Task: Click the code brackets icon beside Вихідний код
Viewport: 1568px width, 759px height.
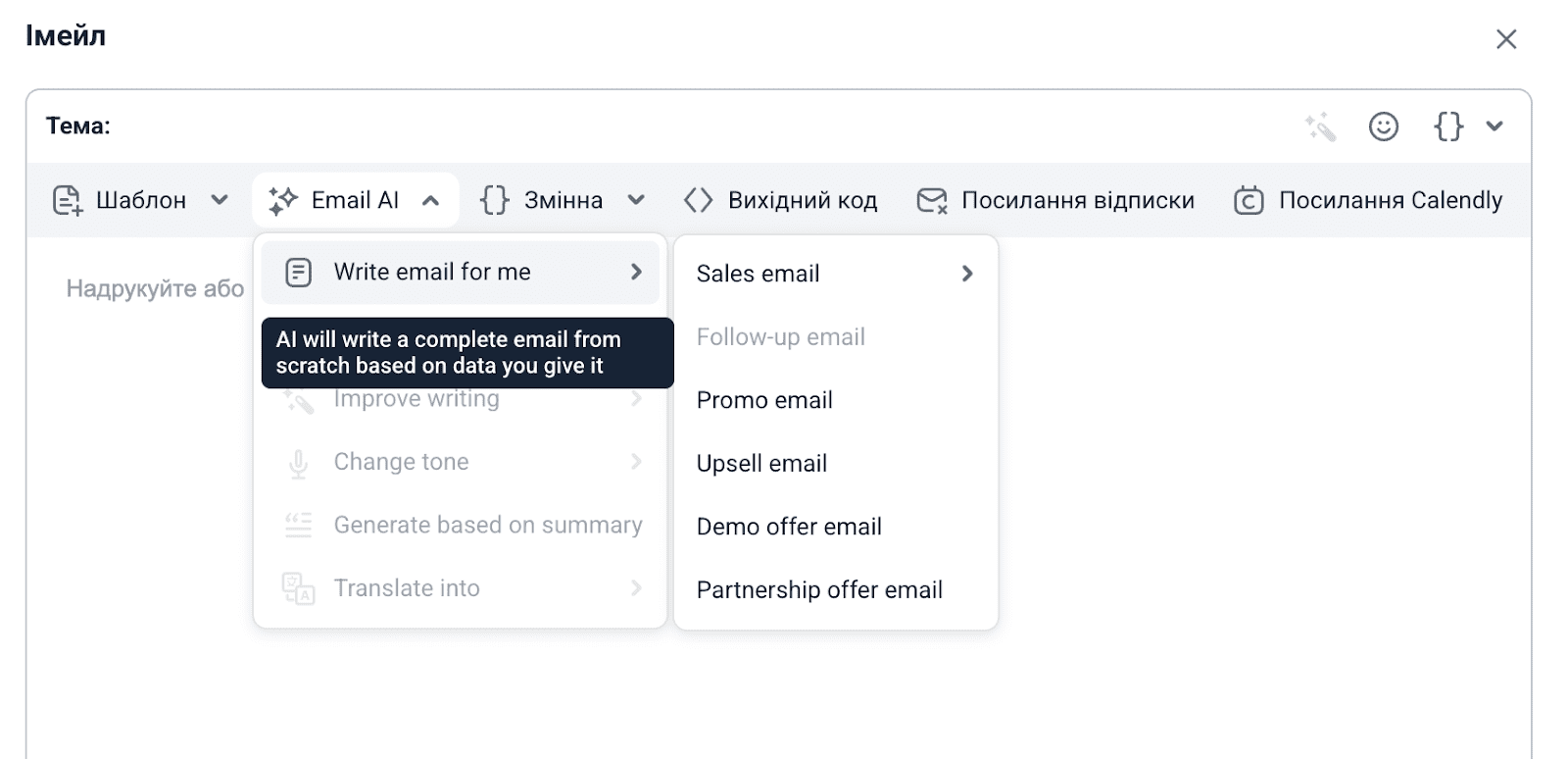Action: coord(700,199)
